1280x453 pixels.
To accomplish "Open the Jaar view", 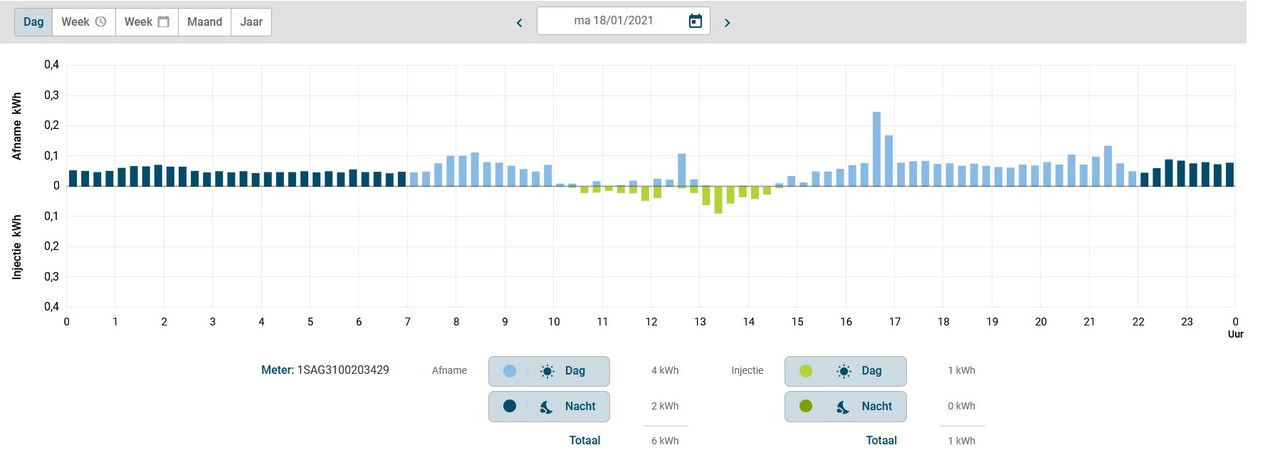I will pyautogui.click(x=251, y=22).
